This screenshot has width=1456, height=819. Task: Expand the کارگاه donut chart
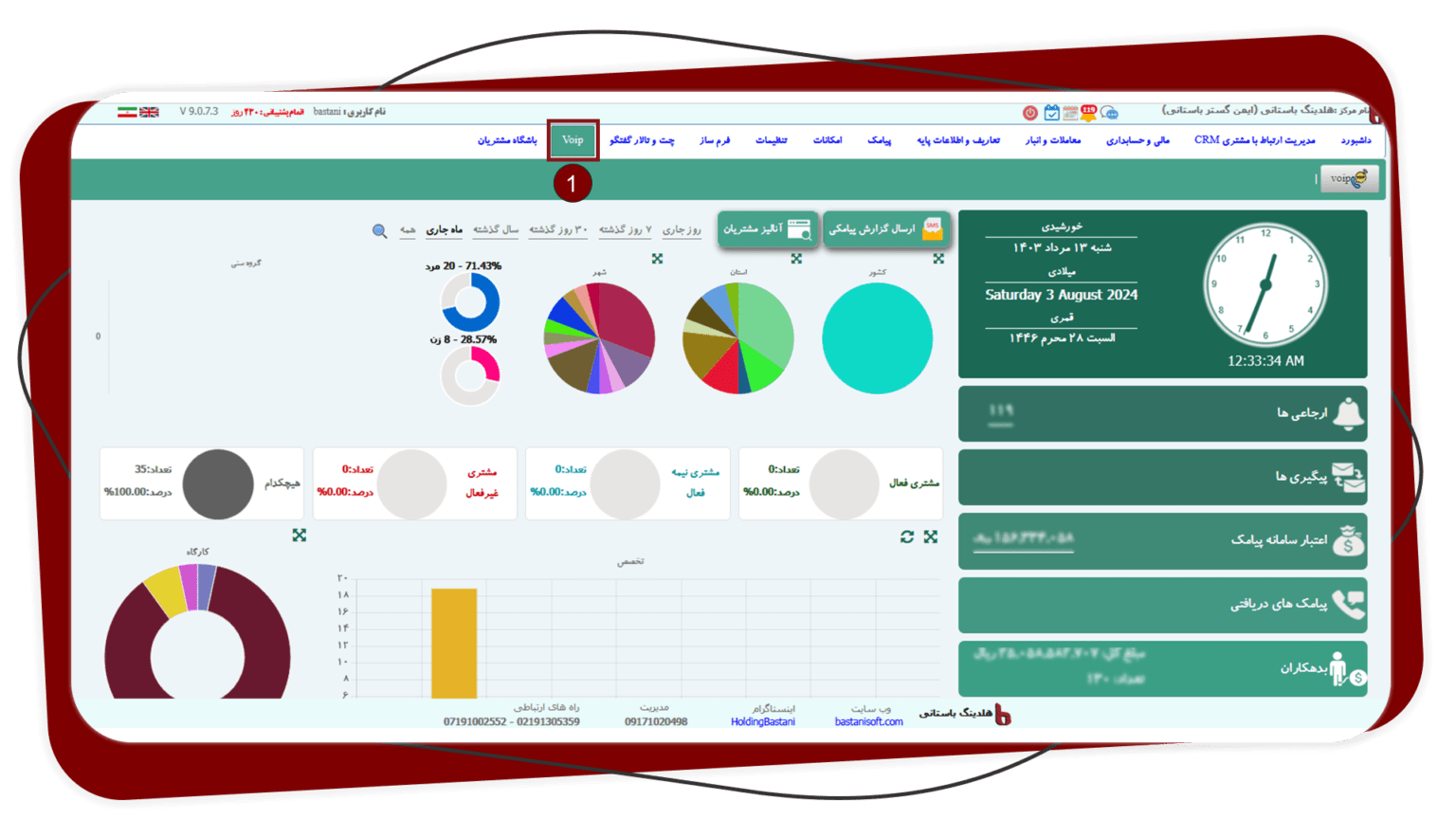(299, 536)
